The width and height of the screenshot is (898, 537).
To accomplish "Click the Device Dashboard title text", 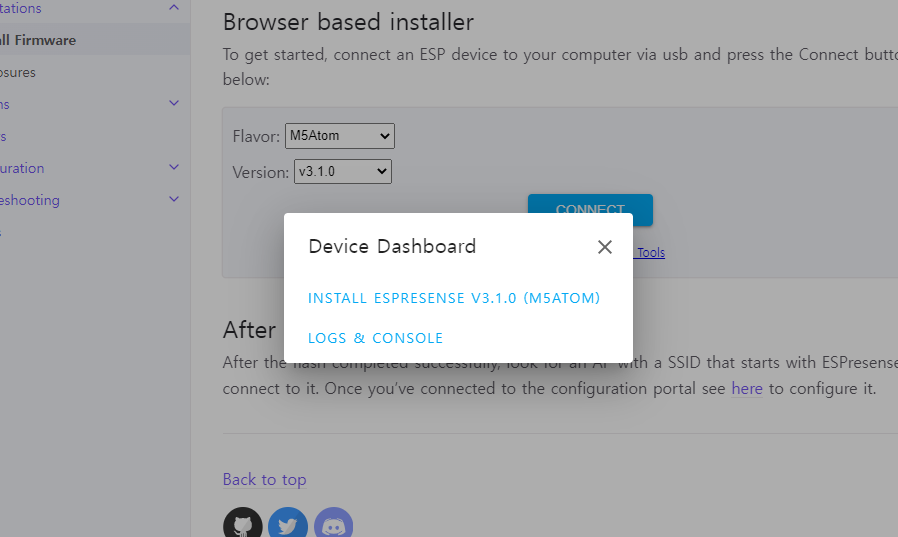I will point(392,246).
